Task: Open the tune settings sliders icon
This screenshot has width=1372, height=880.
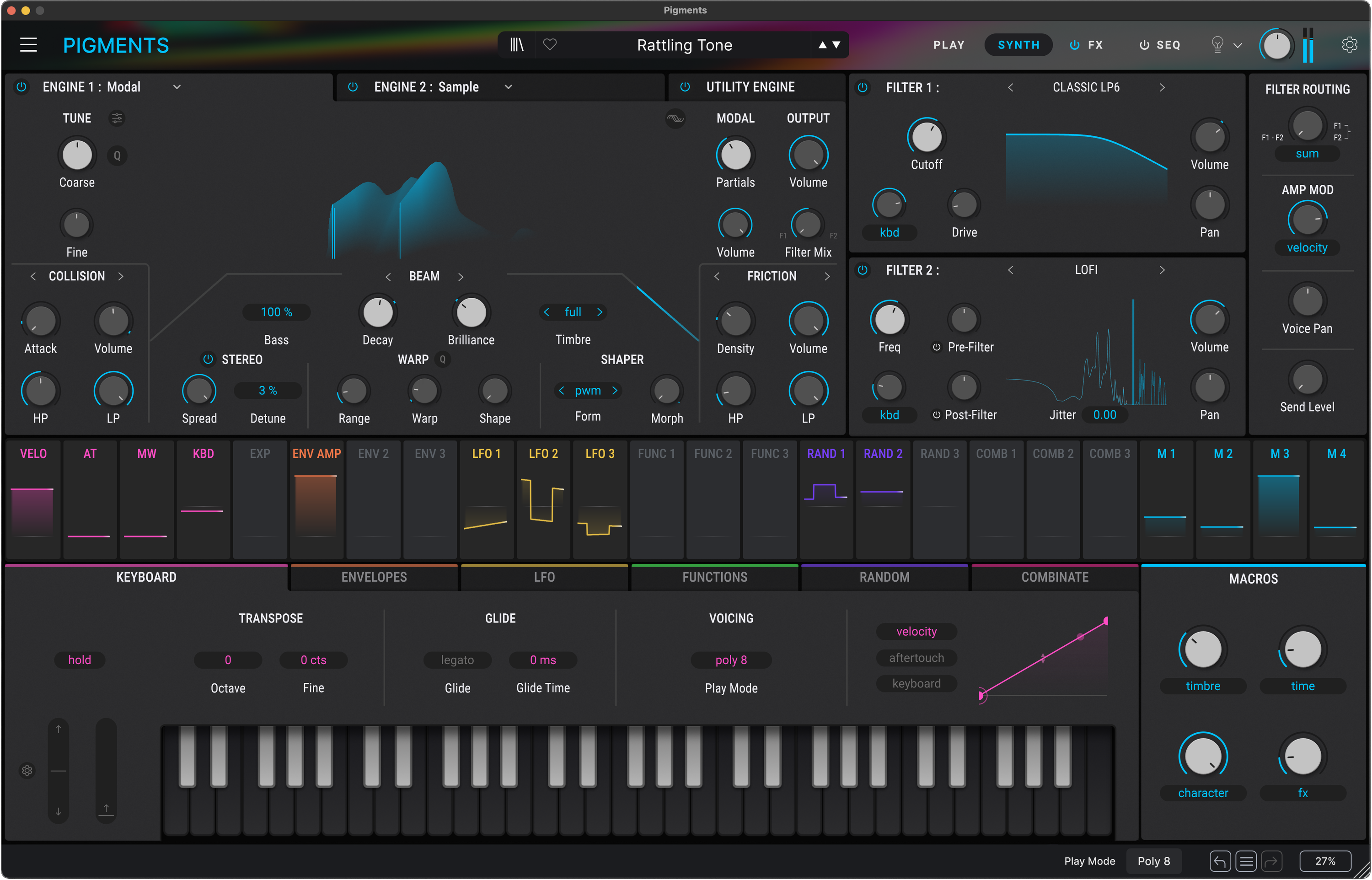Action: tap(117, 118)
